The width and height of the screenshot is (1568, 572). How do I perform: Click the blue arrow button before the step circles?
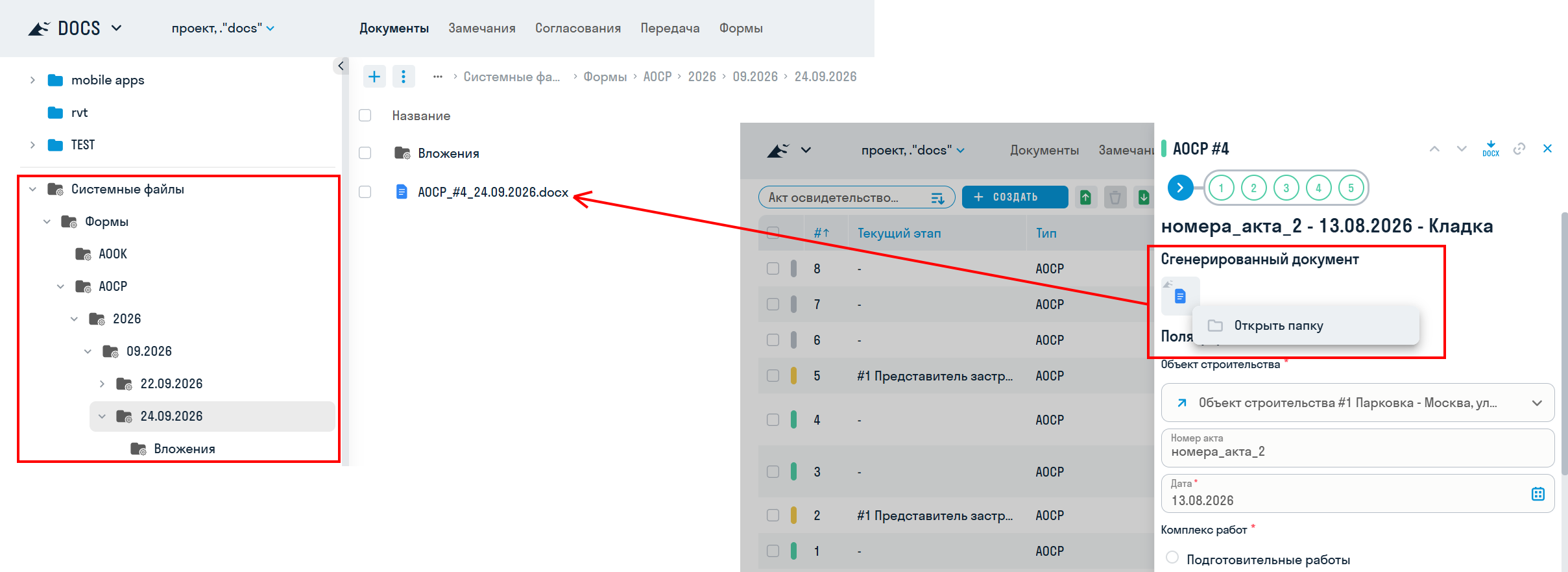[x=1180, y=188]
